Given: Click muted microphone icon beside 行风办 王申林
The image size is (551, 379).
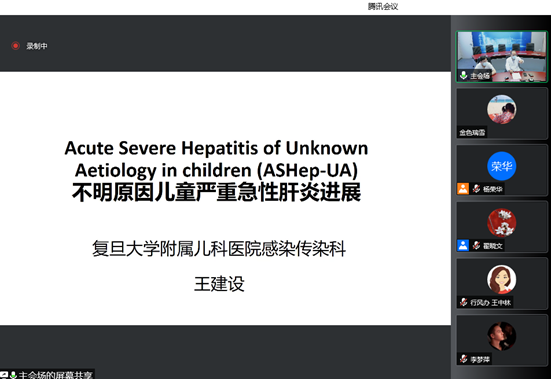Looking at the screenshot, I should coord(464,302).
